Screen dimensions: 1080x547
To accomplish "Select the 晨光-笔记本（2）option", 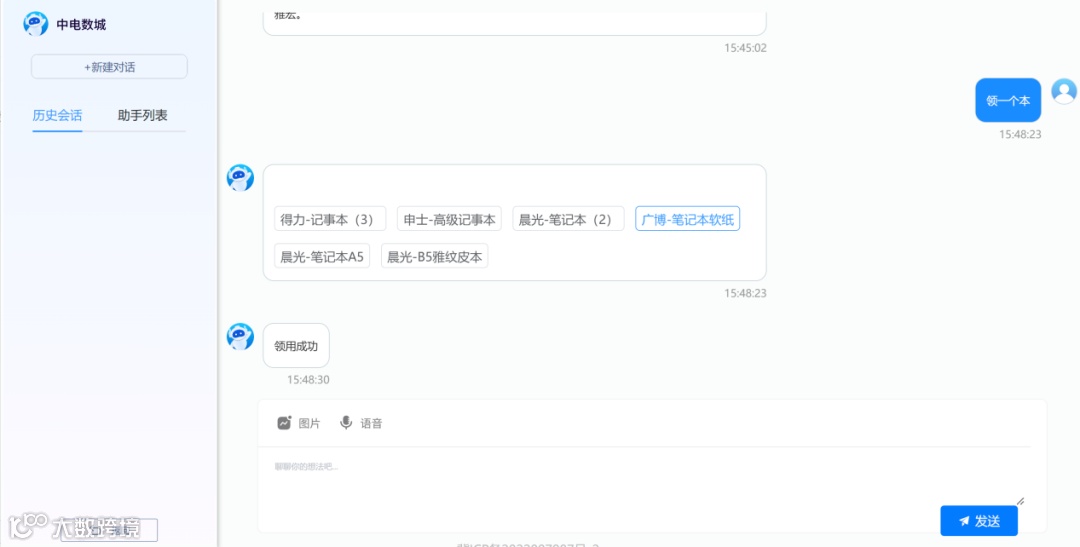I will [568, 218].
